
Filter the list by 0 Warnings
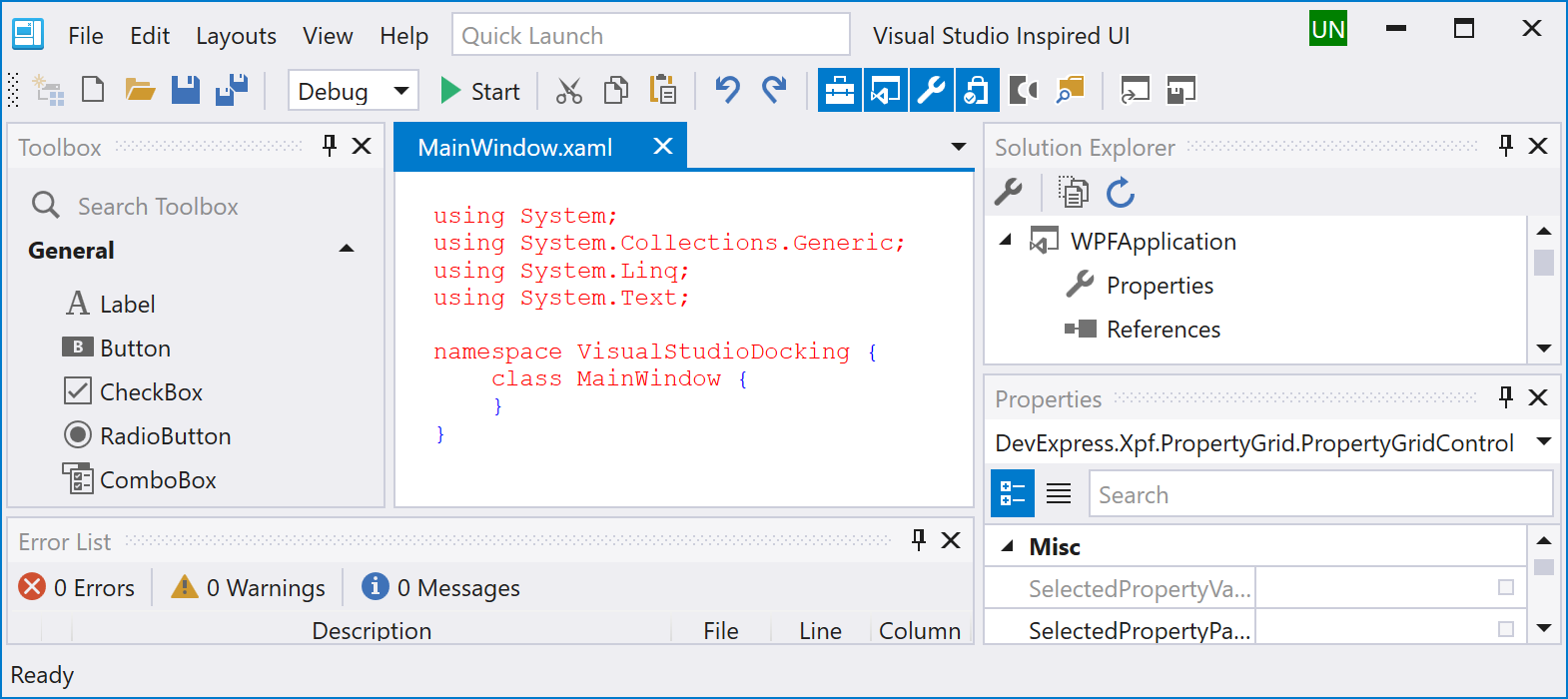249,588
